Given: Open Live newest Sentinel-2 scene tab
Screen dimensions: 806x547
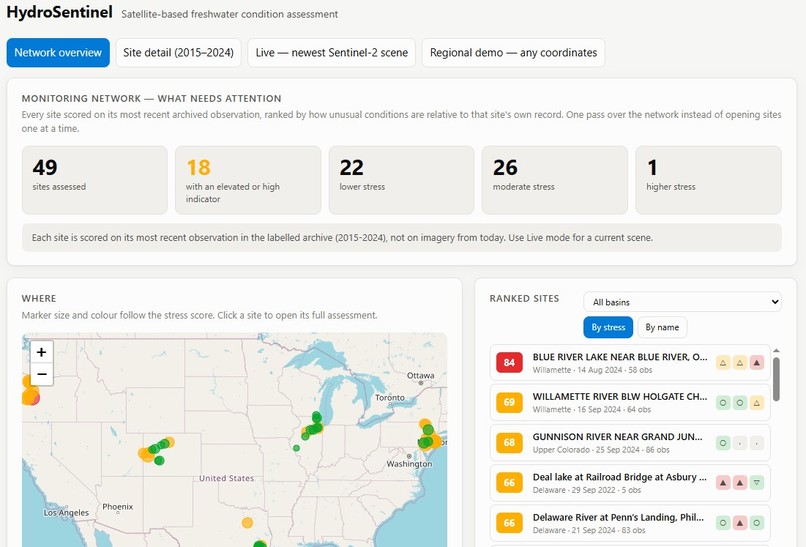Looking at the screenshot, I should pos(332,52).
